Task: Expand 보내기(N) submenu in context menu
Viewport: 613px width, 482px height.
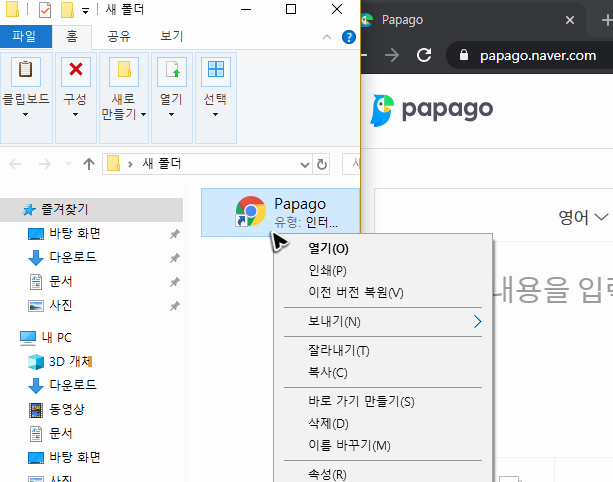Action: pyautogui.click(x=383, y=322)
